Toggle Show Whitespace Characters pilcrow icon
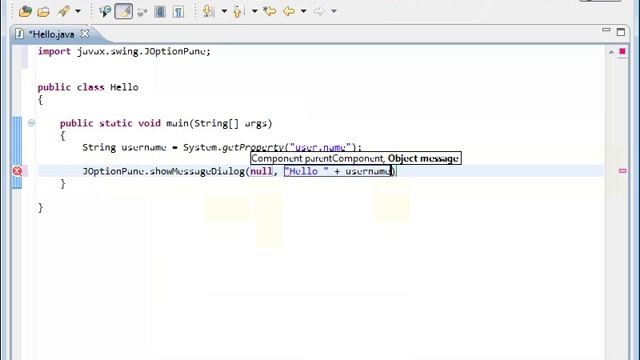Screen dimensions: 640x360 [178, 11]
